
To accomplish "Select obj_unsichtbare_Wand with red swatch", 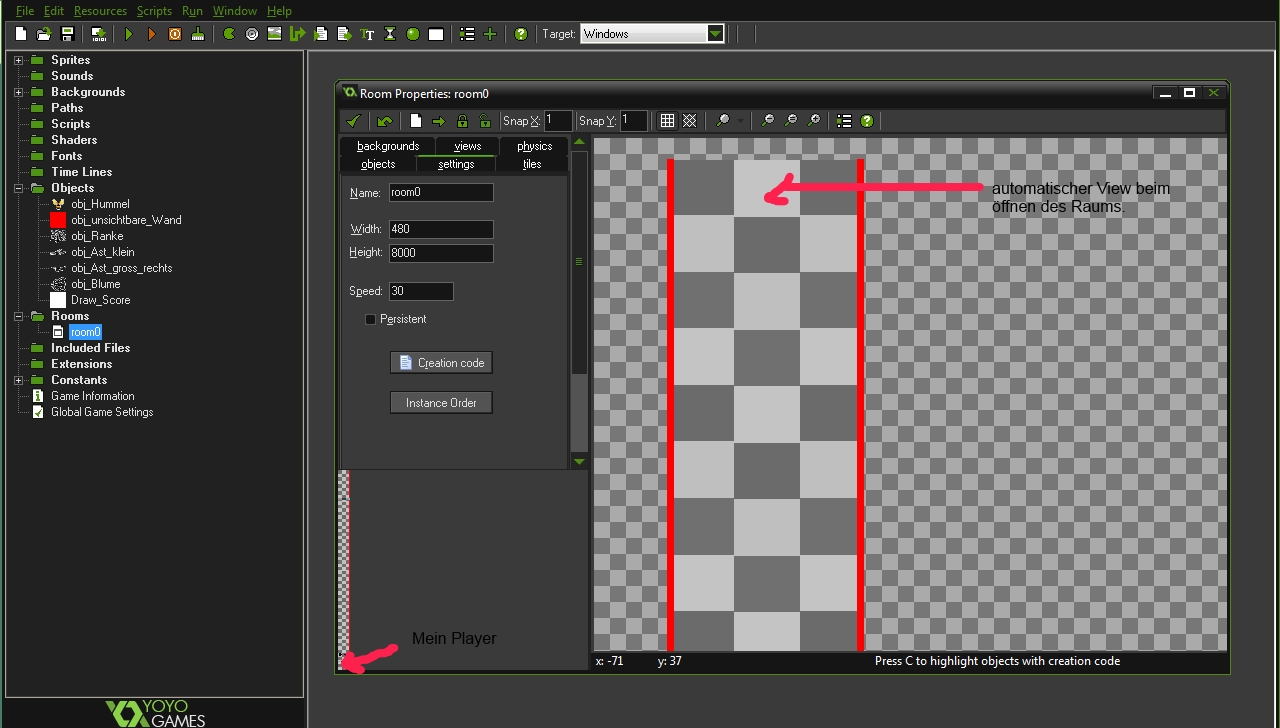I will click(125, 220).
